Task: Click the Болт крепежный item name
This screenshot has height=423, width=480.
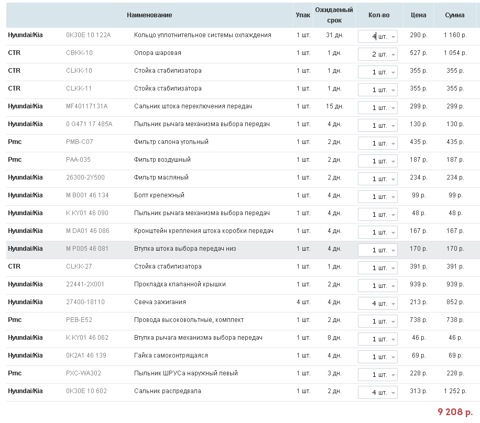Action: click(x=159, y=195)
